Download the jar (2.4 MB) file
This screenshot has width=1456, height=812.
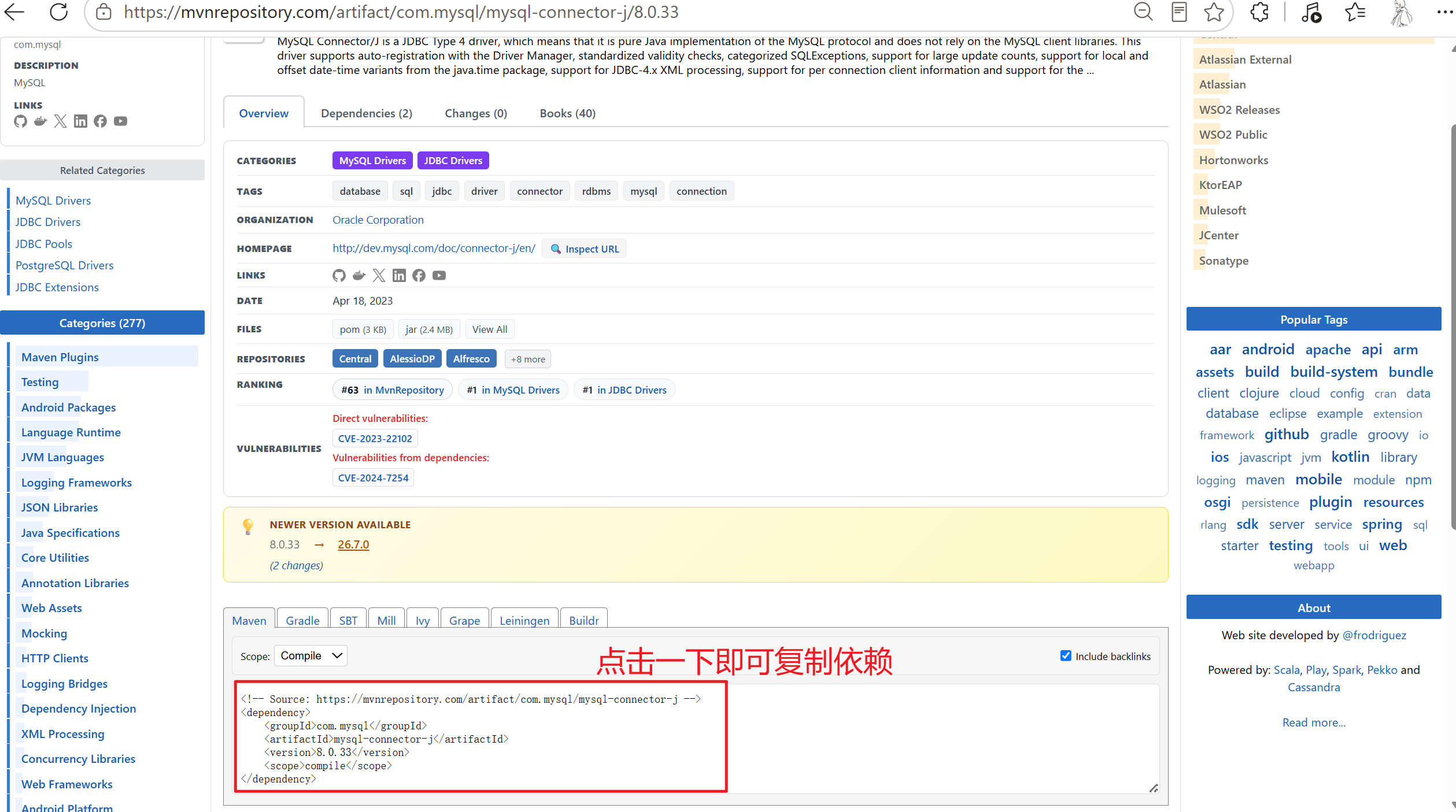429,329
